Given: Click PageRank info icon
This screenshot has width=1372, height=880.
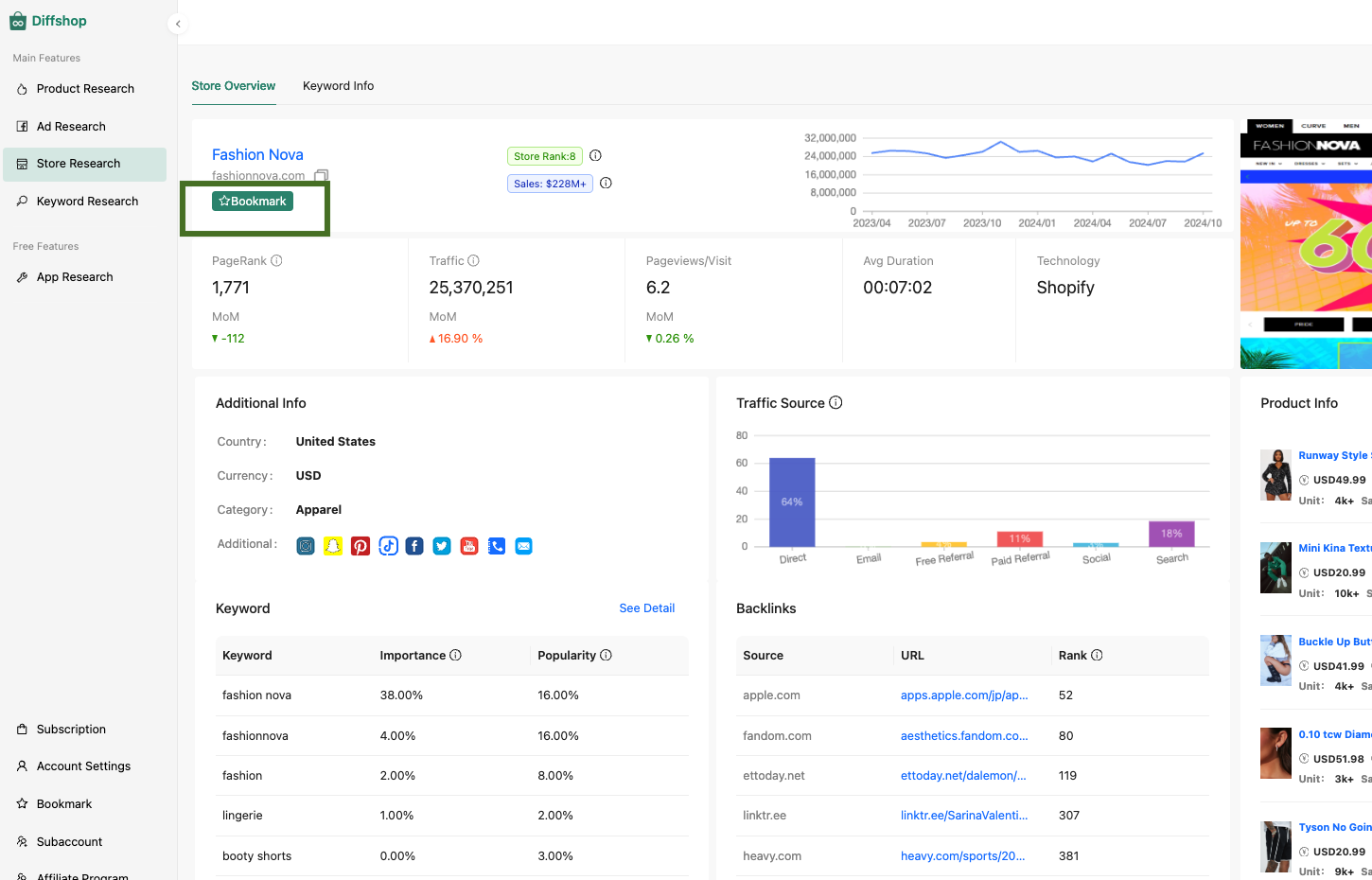Looking at the screenshot, I should 277,260.
